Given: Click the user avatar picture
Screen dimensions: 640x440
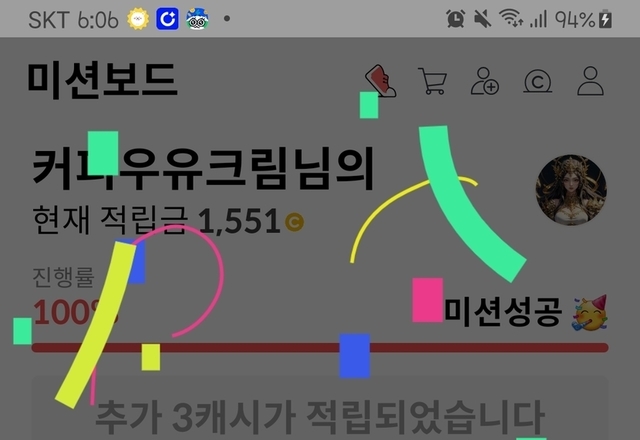Looking at the screenshot, I should (x=571, y=190).
